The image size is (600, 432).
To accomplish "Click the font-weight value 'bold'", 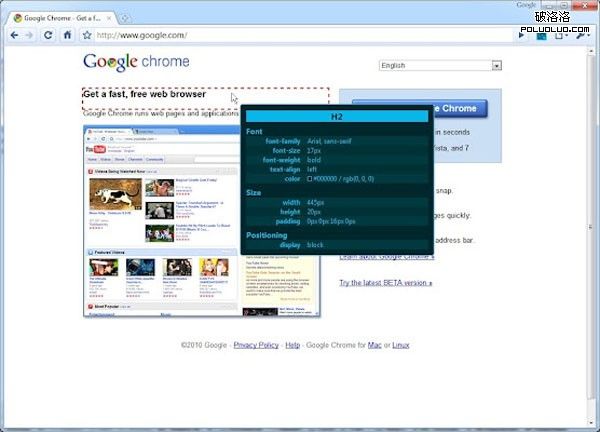I will click(314, 160).
